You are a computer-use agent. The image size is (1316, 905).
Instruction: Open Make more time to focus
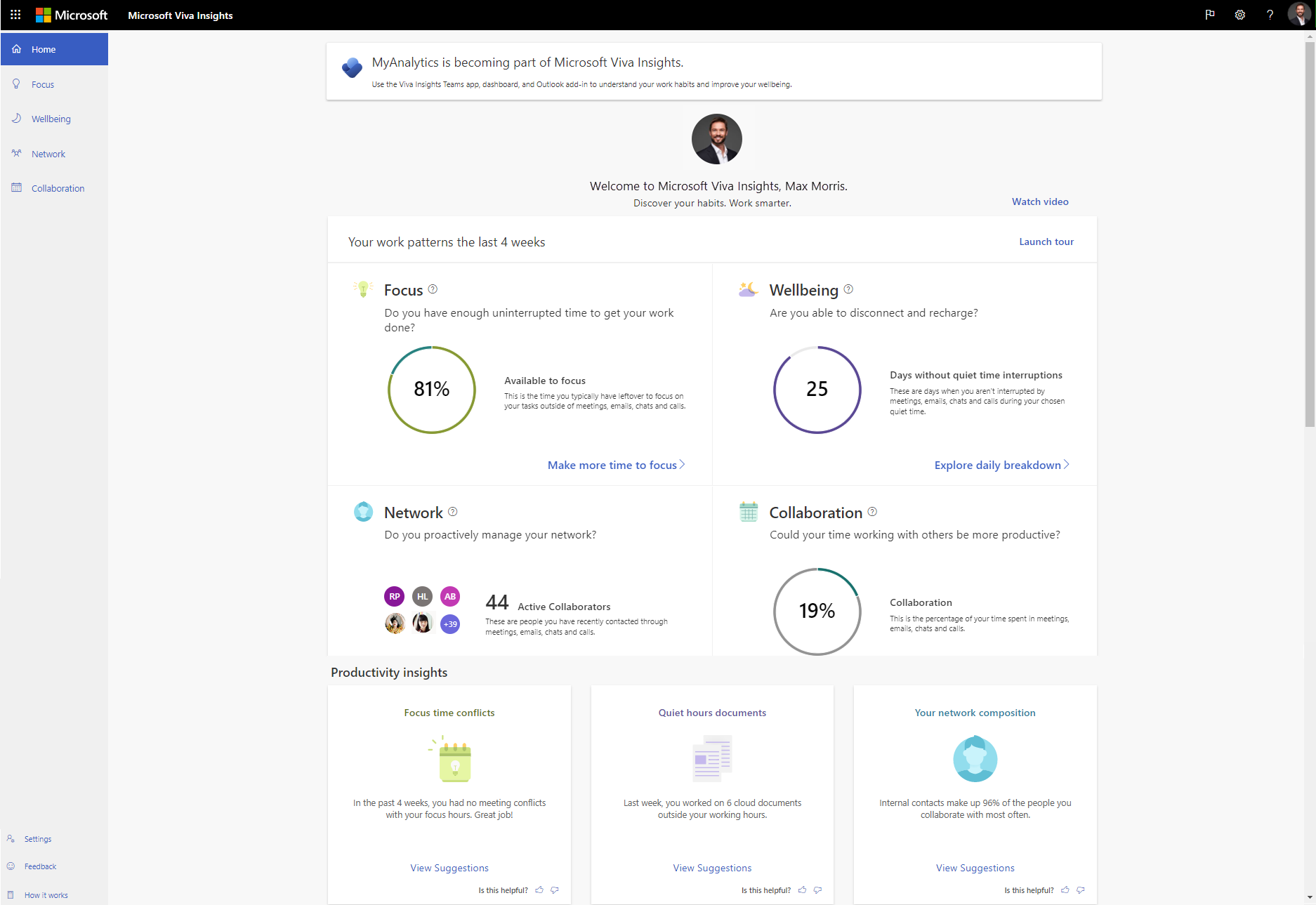[x=616, y=465]
